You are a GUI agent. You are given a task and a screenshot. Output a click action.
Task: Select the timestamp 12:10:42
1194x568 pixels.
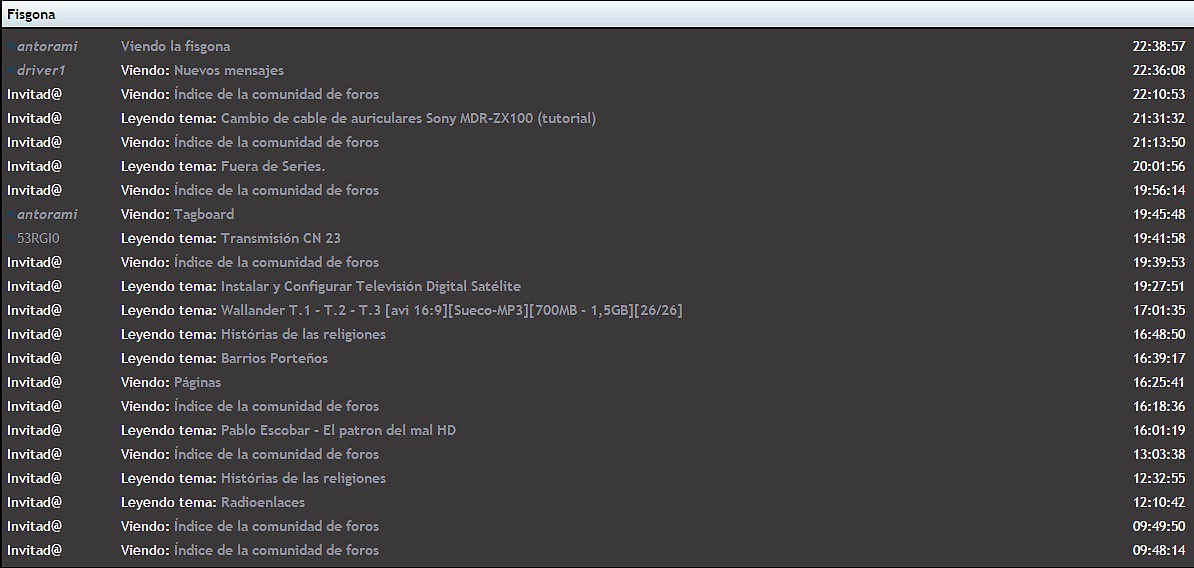coord(1159,503)
